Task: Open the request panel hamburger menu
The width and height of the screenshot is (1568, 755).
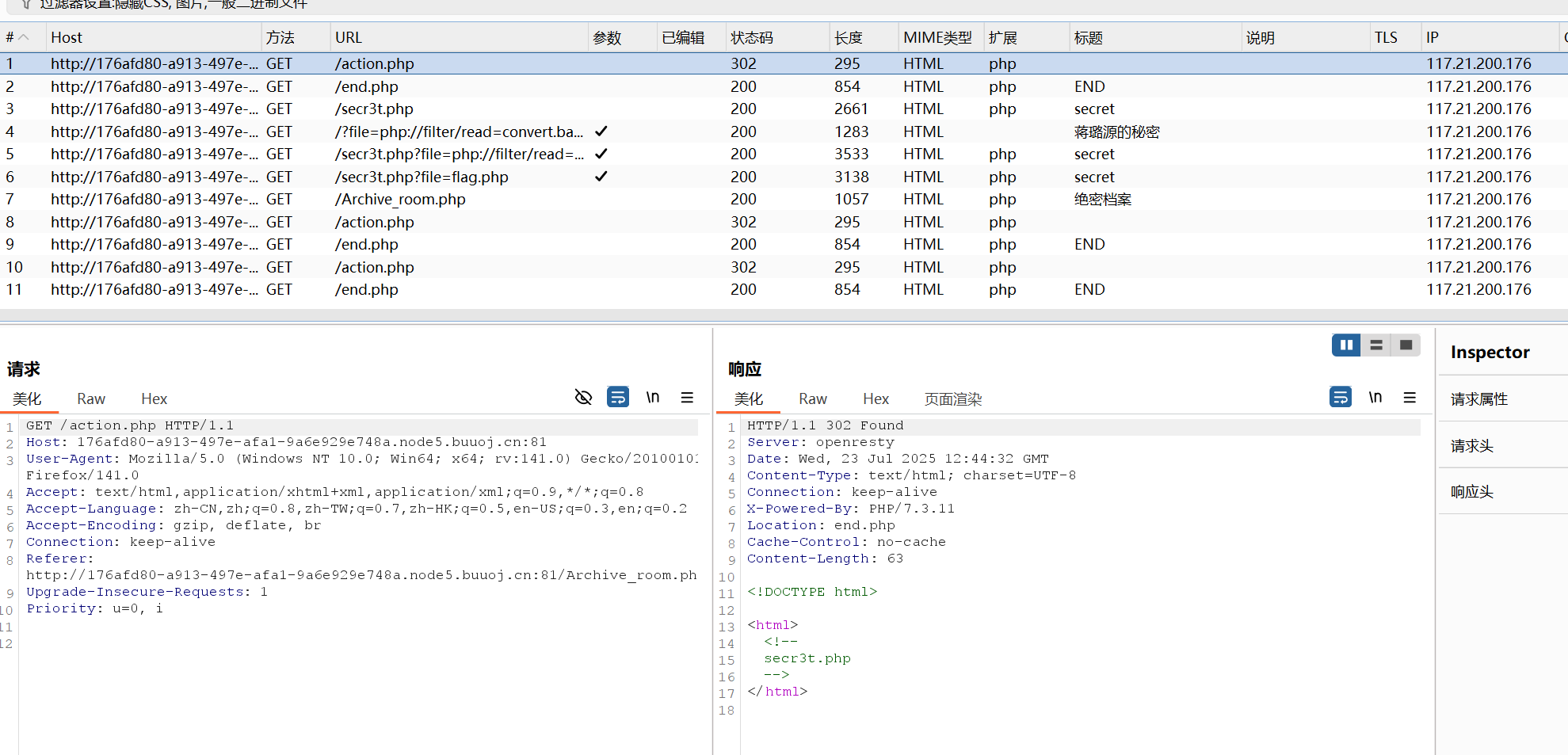Action: click(x=687, y=398)
